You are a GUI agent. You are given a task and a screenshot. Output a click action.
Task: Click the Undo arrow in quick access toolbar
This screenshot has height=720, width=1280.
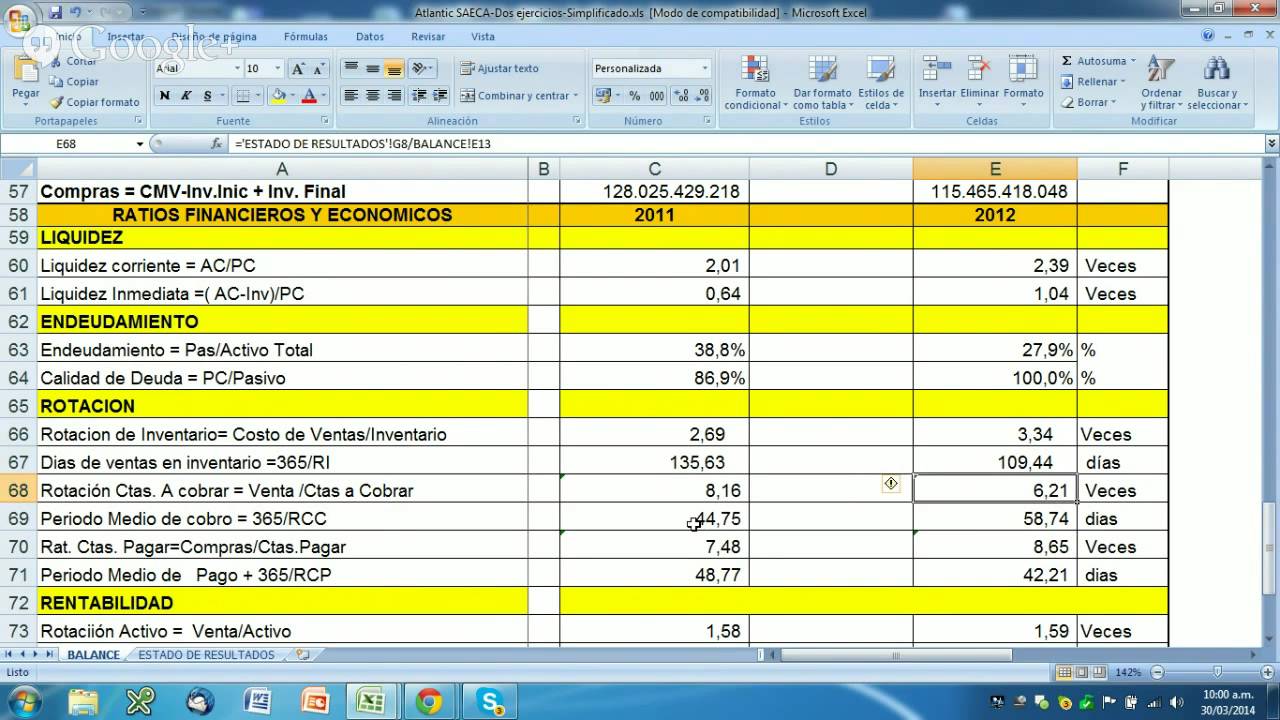(x=74, y=12)
